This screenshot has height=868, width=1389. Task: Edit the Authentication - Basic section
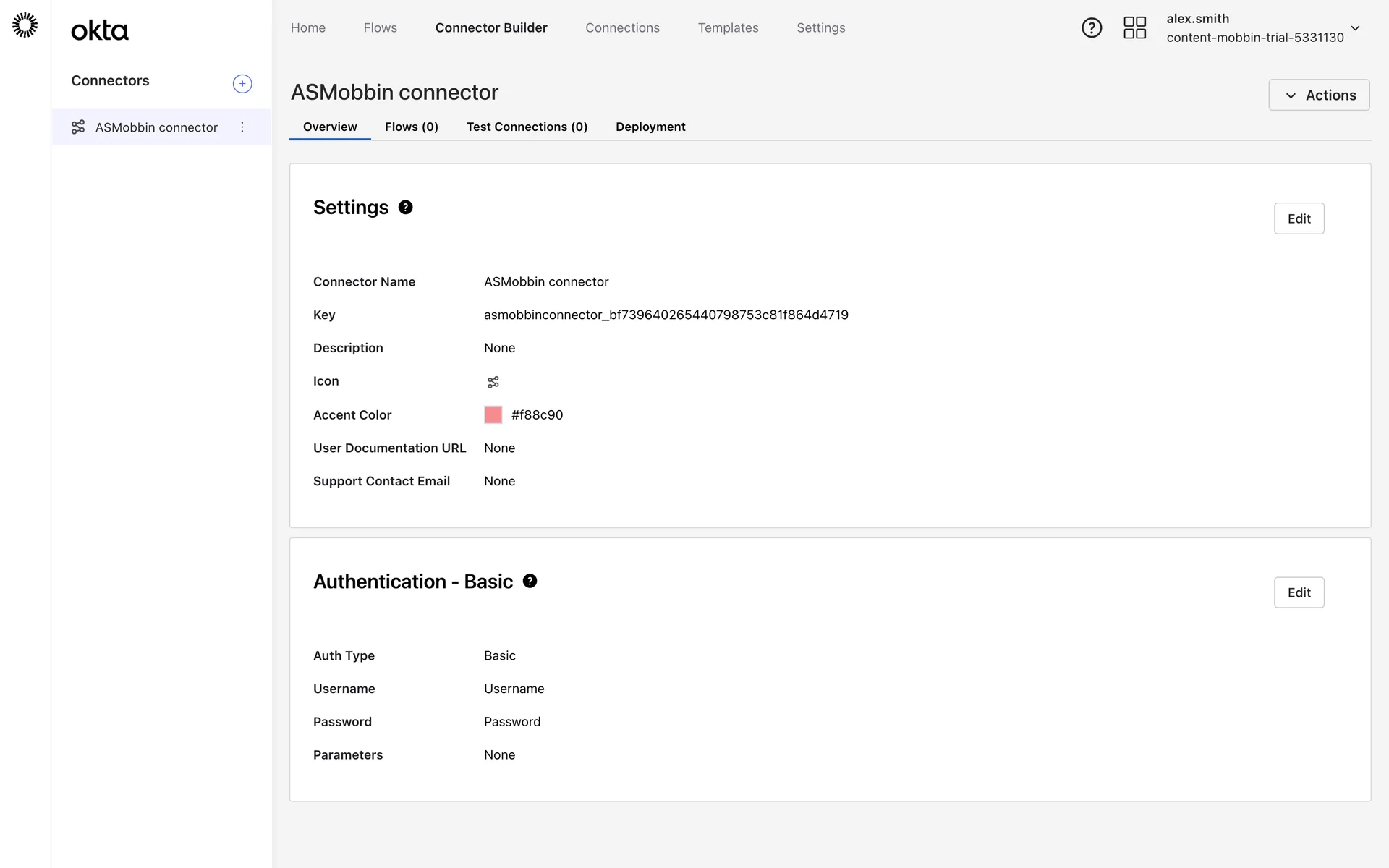1299,592
